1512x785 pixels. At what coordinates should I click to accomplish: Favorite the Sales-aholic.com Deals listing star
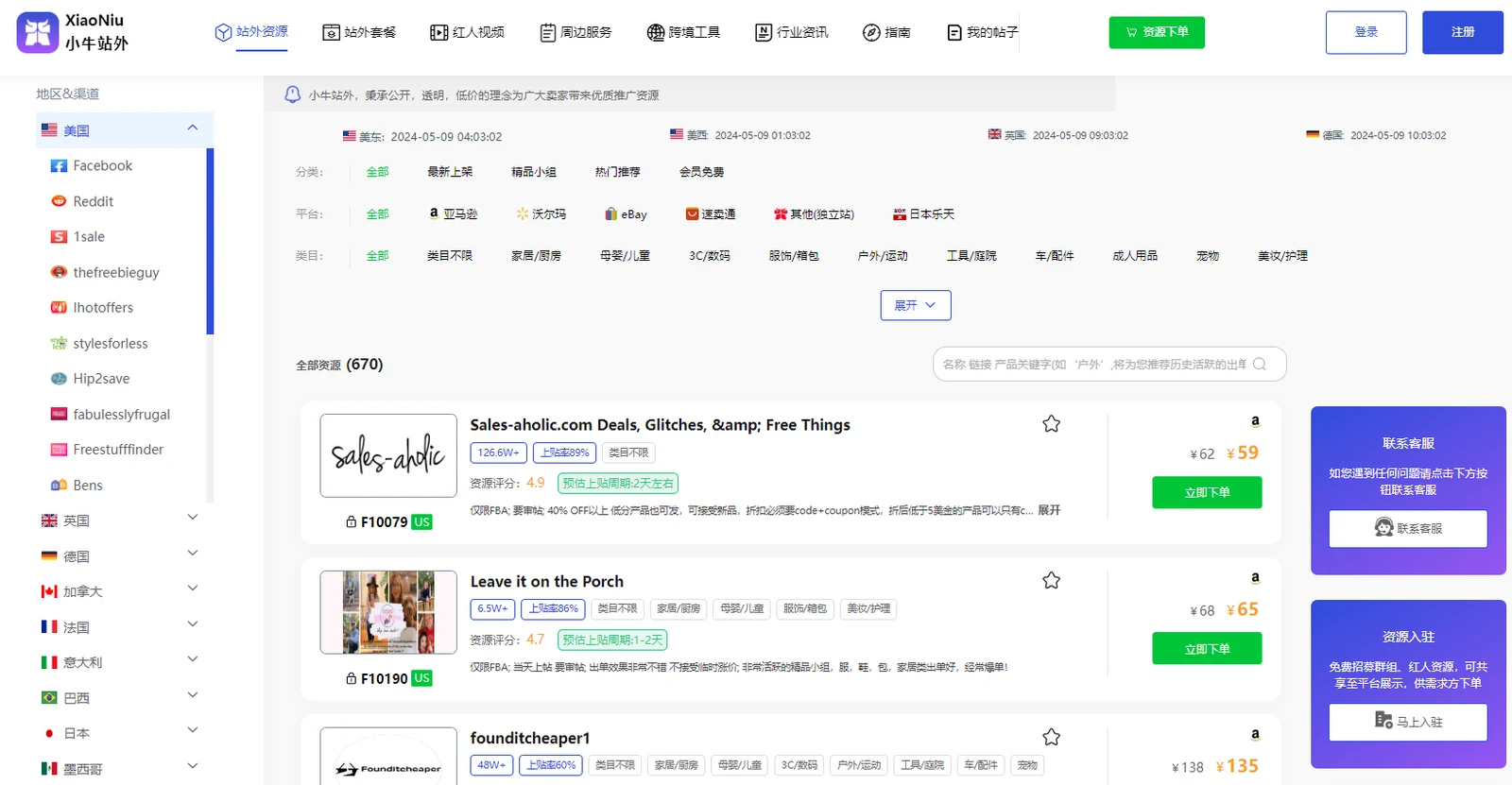tap(1051, 424)
